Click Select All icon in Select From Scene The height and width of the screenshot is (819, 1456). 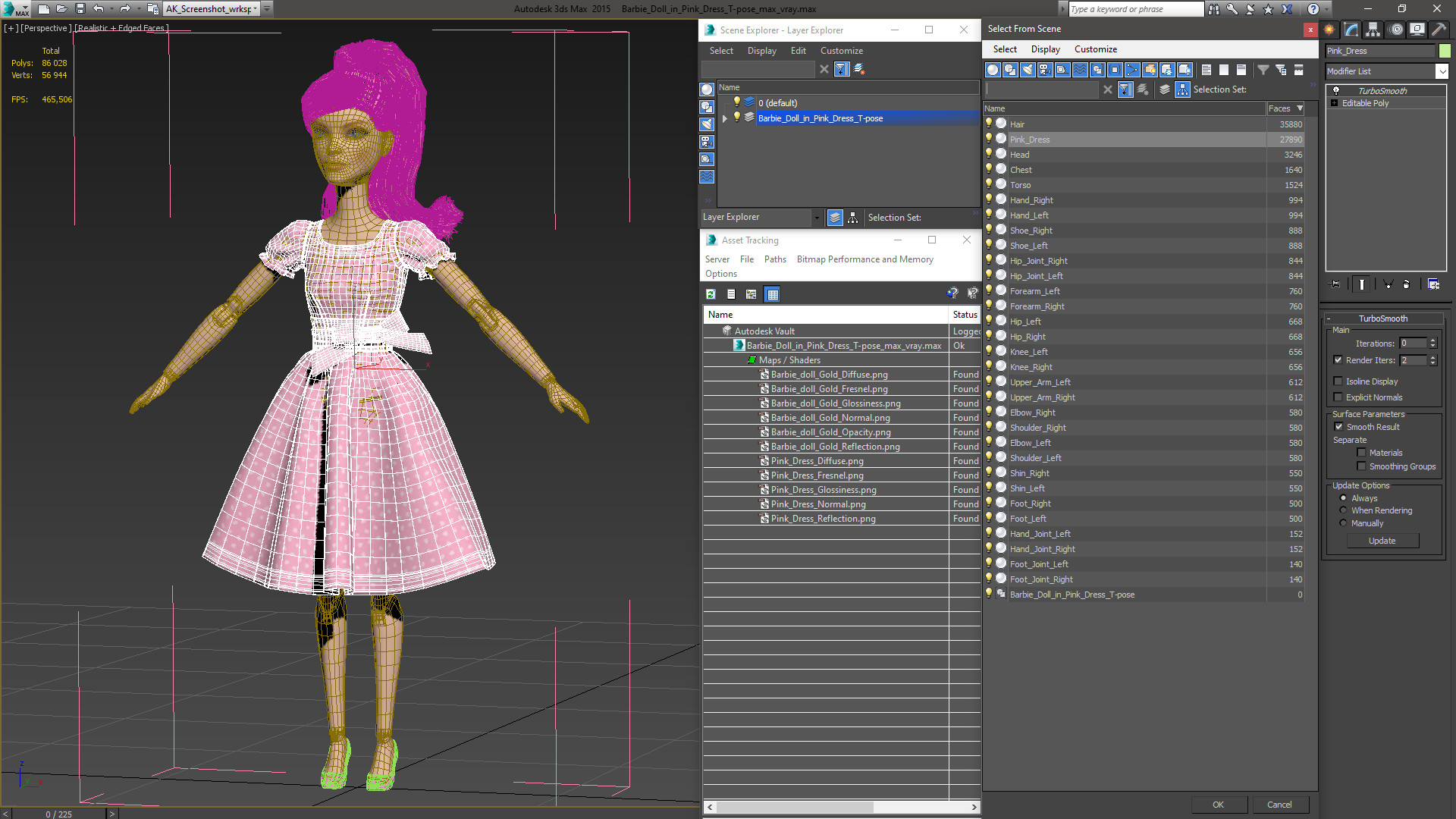pos(1206,70)
